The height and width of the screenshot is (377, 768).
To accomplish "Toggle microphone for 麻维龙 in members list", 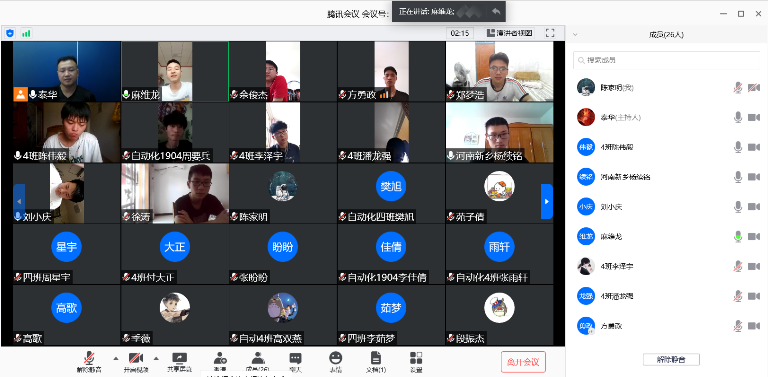I will pos(738,236).
